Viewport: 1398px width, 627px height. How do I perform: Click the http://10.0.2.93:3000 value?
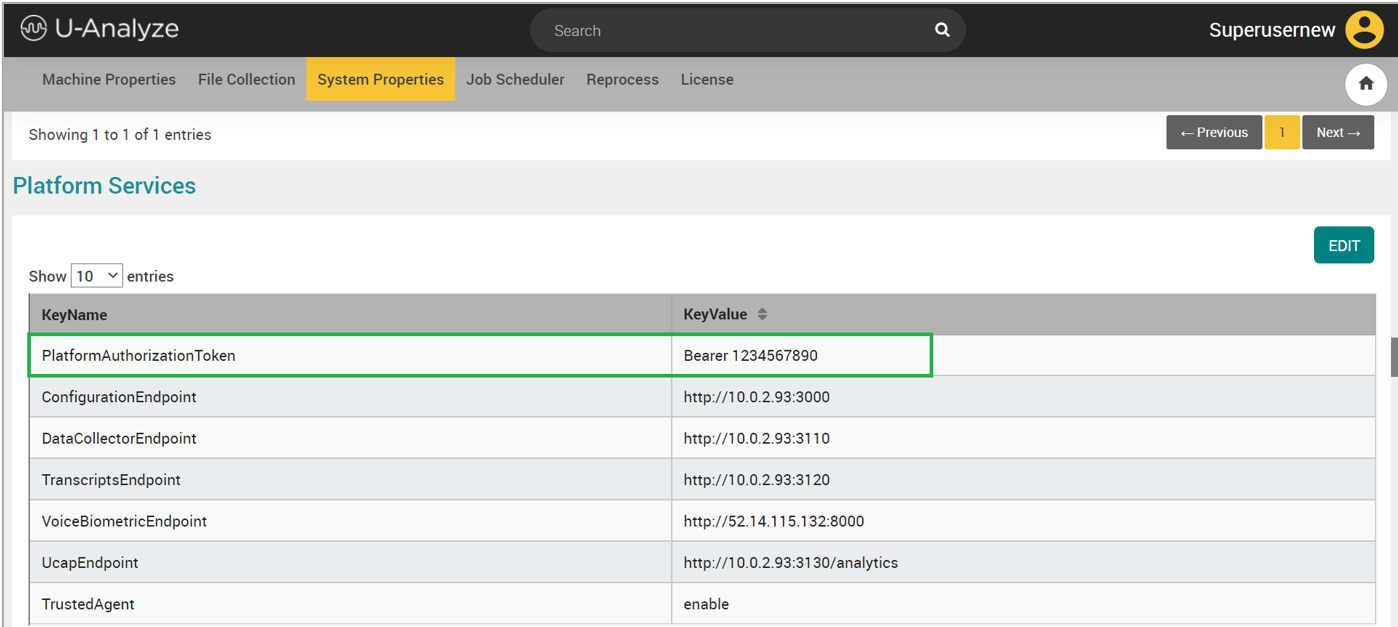pyautogui.click(x=757, y=397)
